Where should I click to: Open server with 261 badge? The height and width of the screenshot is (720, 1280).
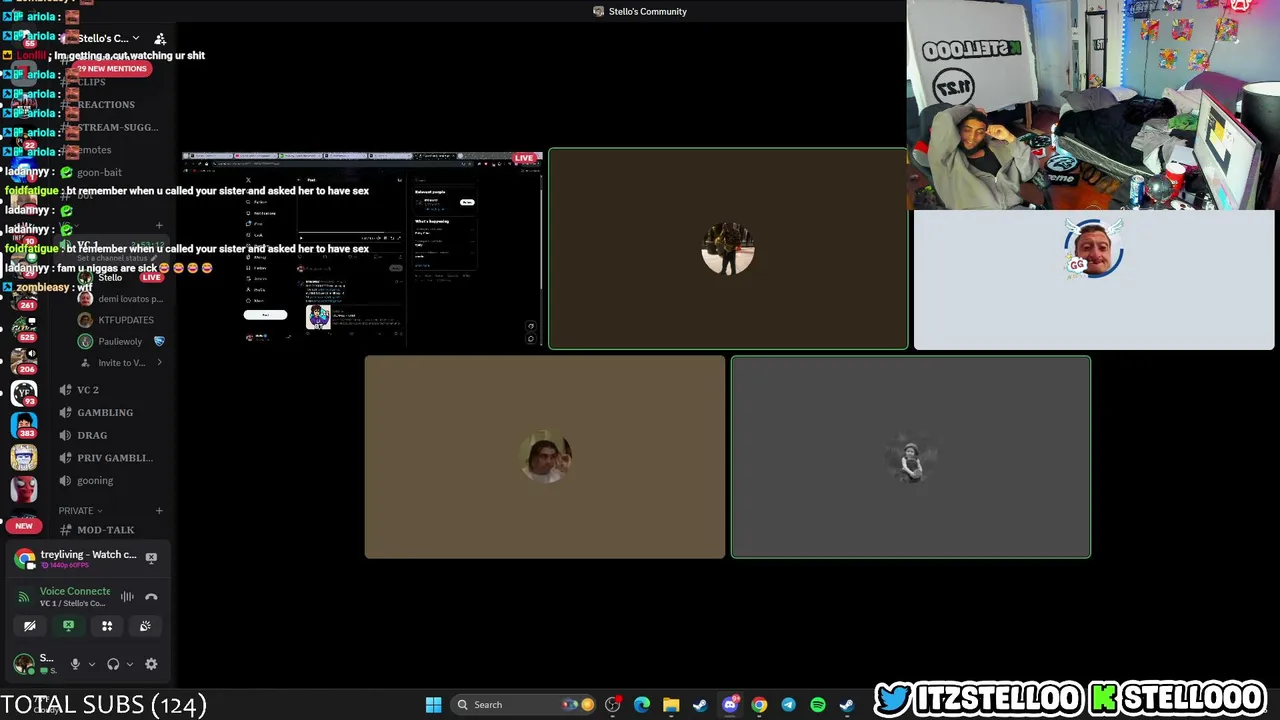[24, 296]
